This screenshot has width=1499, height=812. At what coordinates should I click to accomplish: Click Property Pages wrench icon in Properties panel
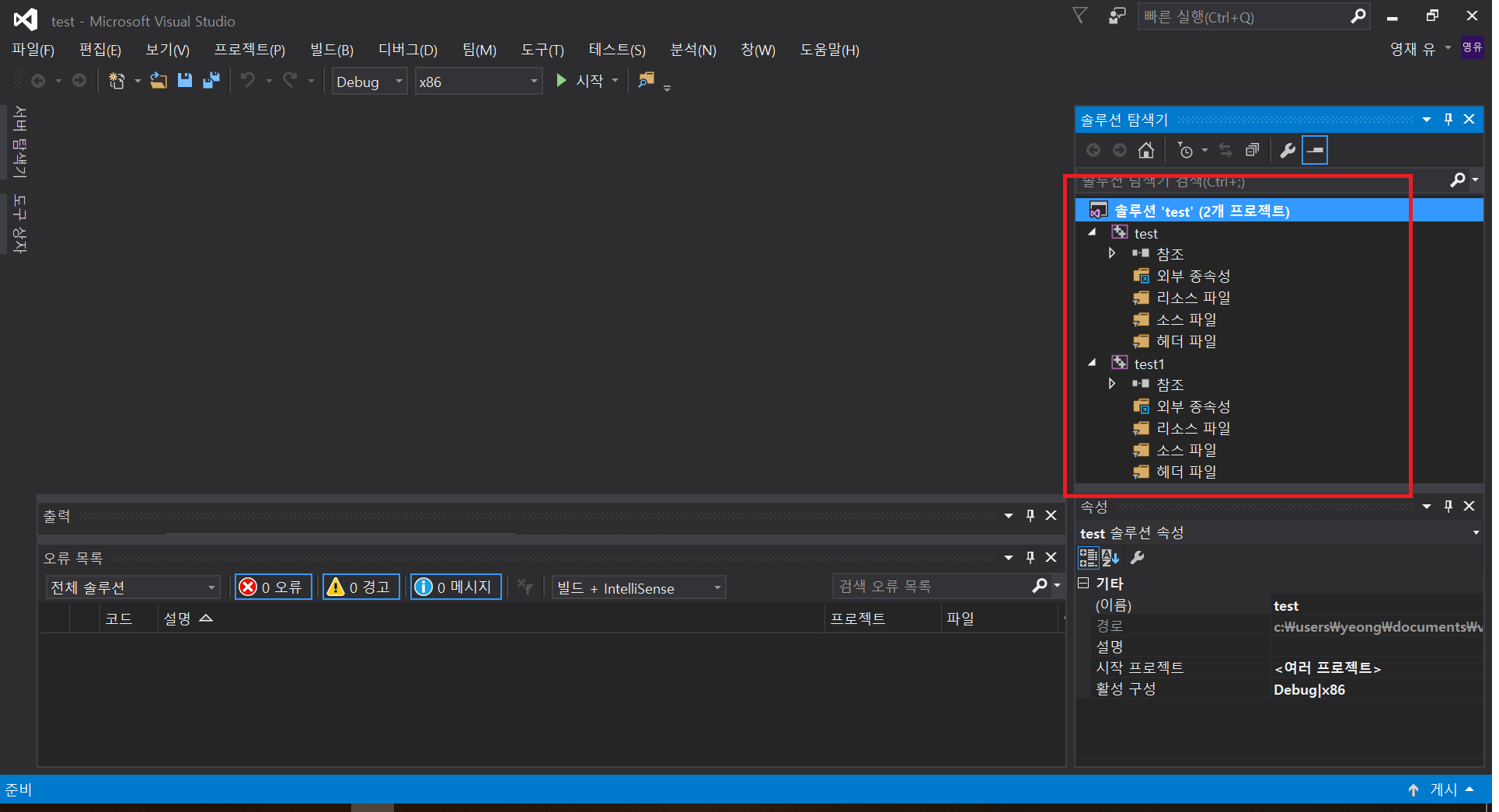point(1138,558)
